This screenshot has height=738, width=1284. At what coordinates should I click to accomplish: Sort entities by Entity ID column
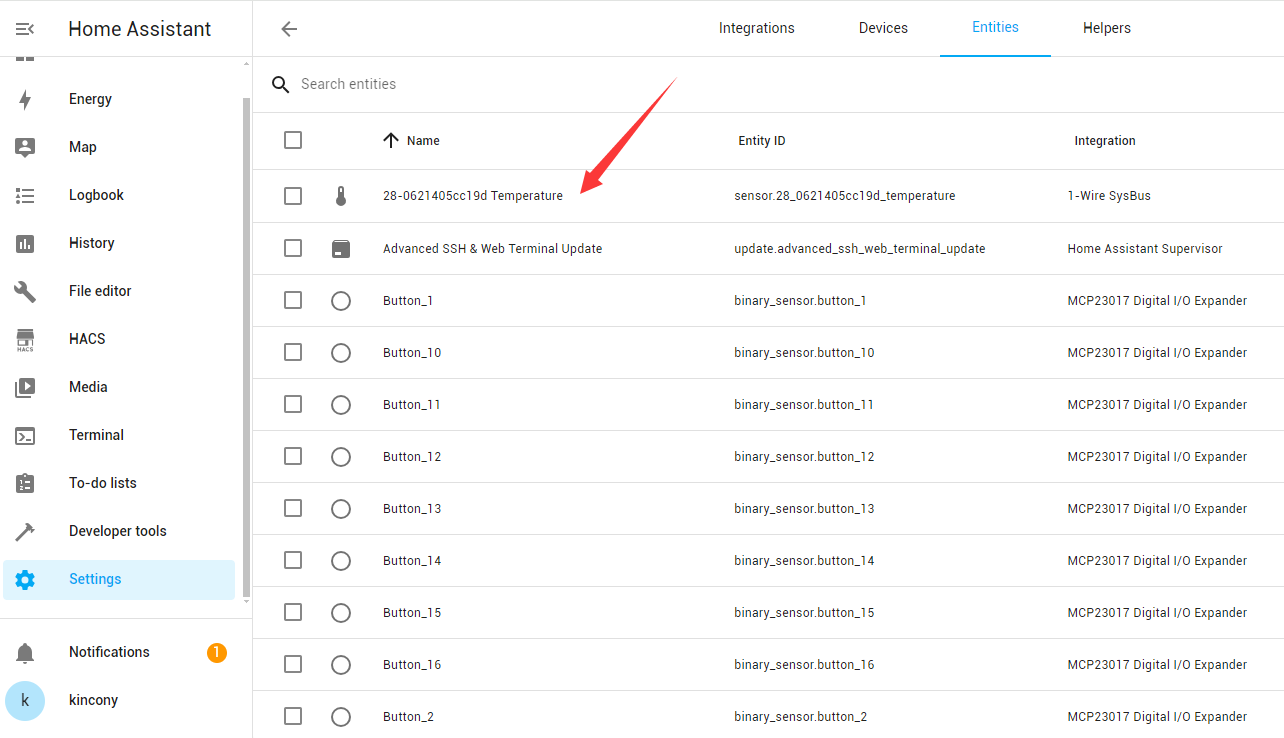(x=761, y=141)
